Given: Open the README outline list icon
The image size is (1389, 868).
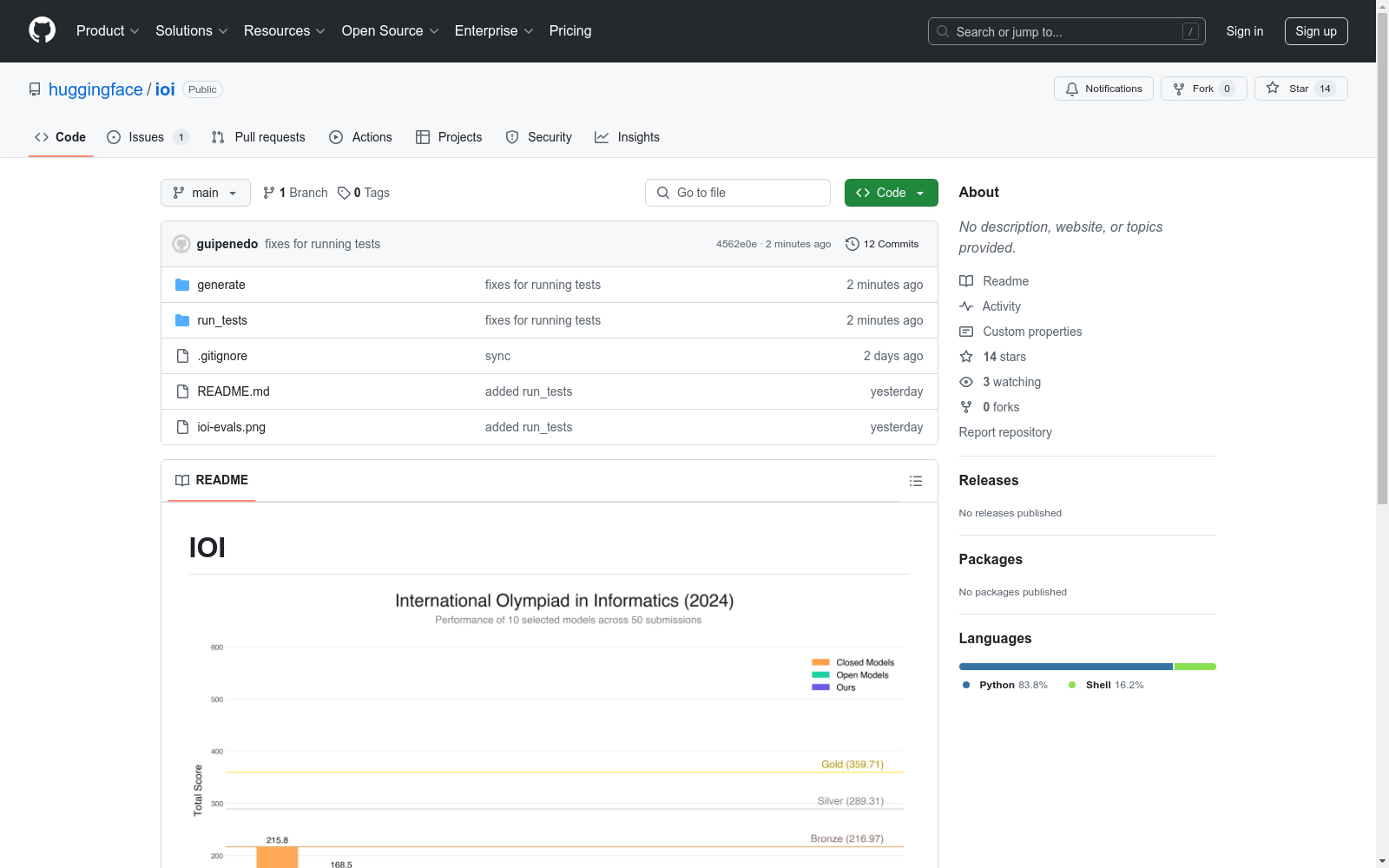Looking at the screenshot, I should click(916, 481).
